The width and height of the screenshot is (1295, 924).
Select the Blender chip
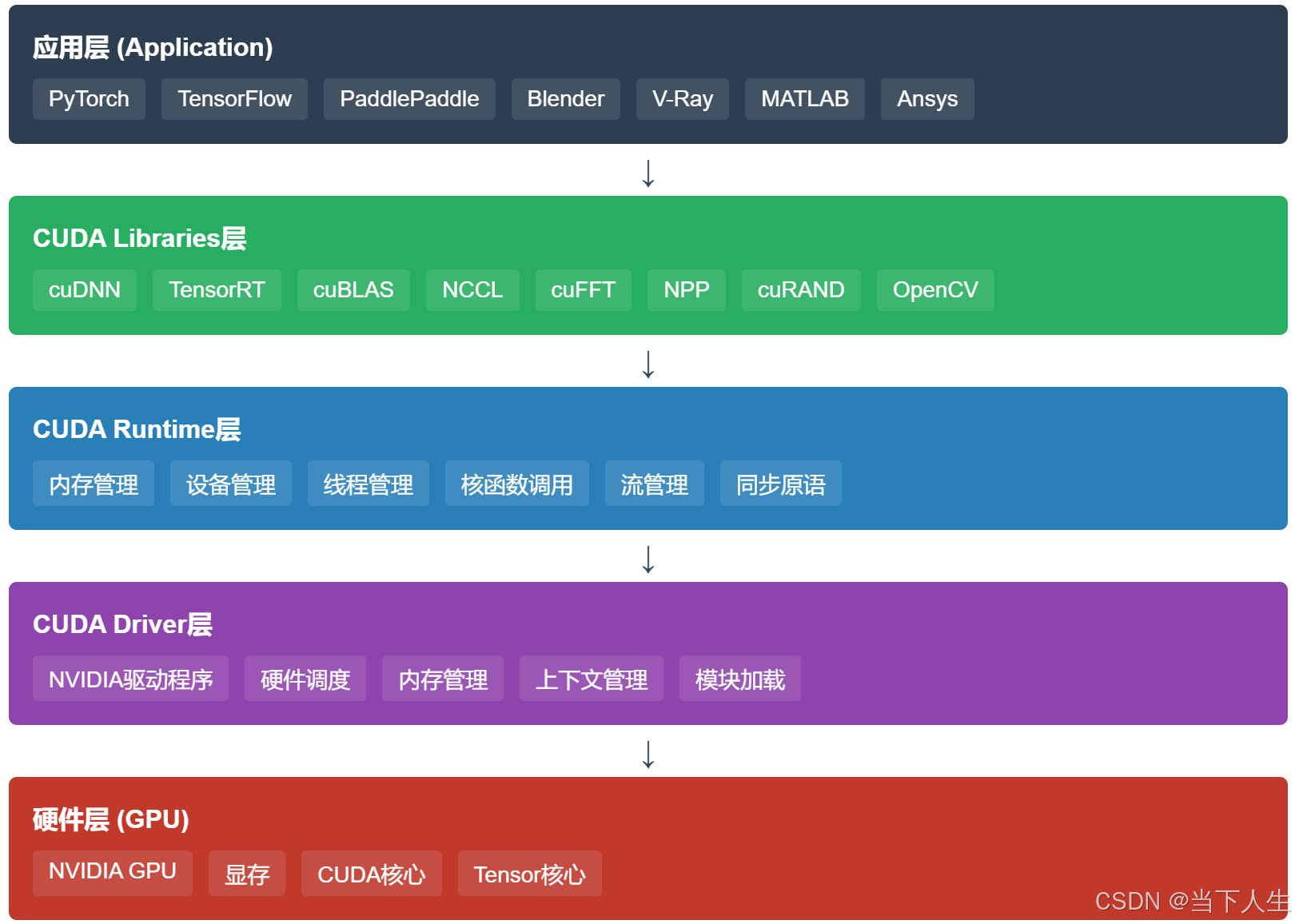tap(565, 99)
